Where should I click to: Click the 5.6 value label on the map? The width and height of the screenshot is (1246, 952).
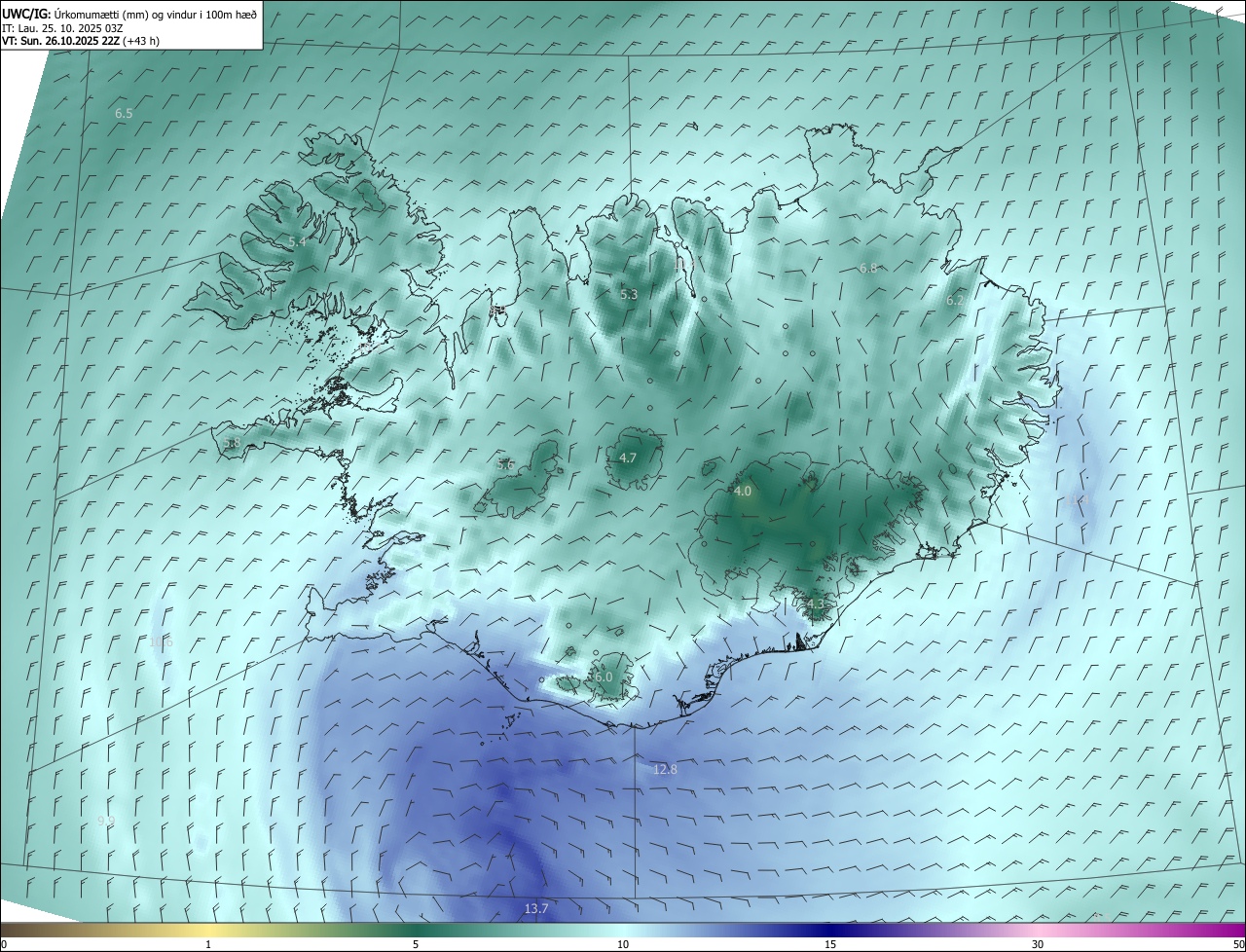(x=505, y=465)
